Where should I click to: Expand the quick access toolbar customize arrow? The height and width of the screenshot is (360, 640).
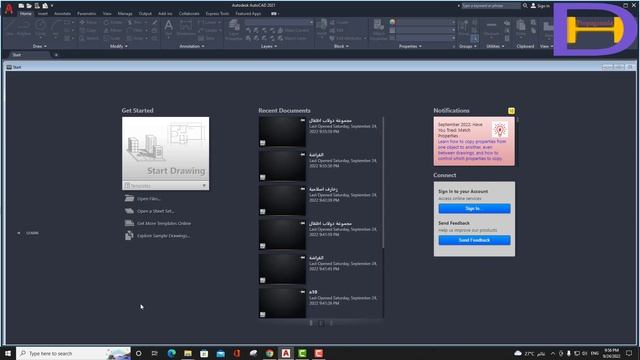pyautogui.click(x=52, y=6)
